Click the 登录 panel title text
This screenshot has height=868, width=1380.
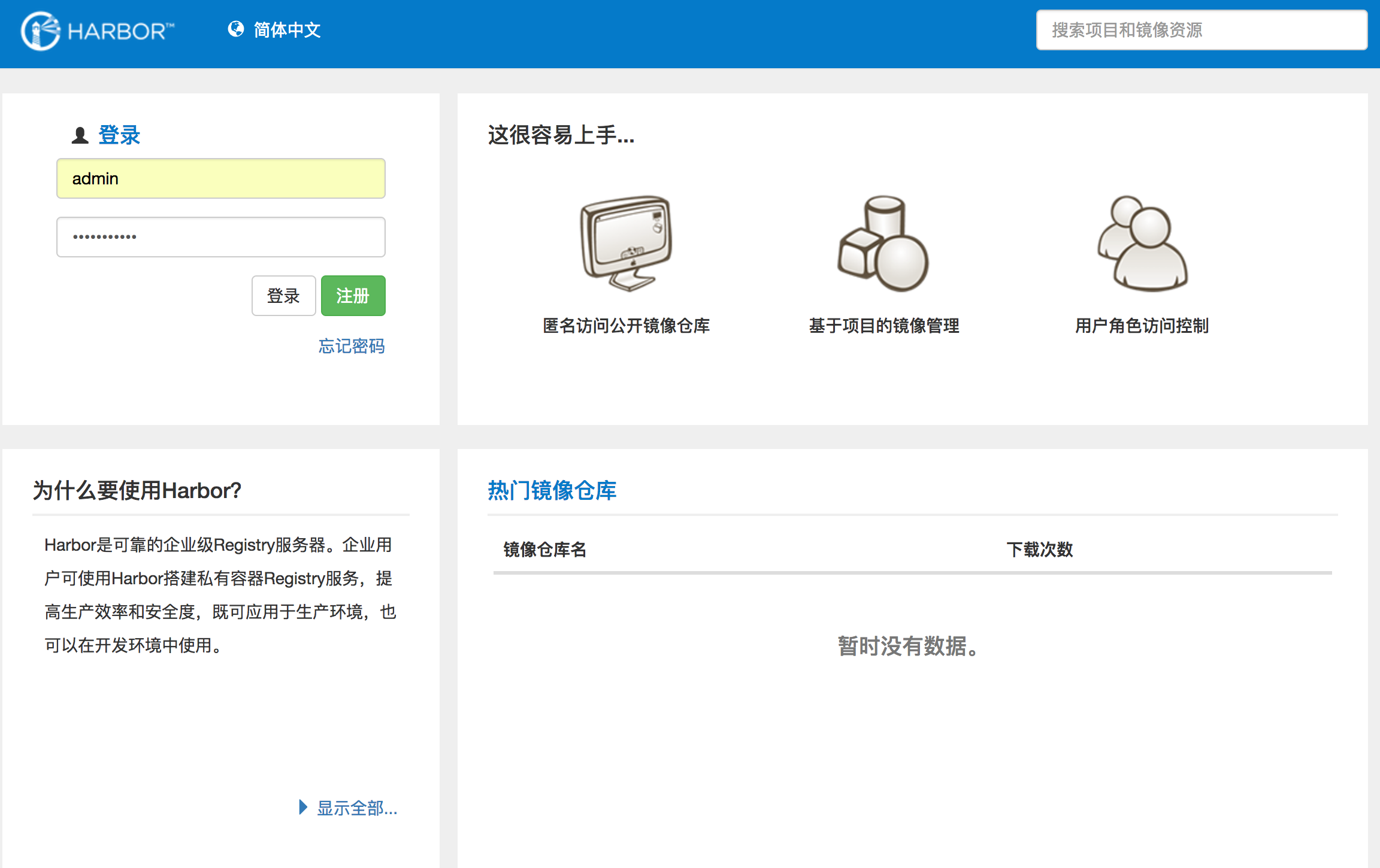click(119, 135)
